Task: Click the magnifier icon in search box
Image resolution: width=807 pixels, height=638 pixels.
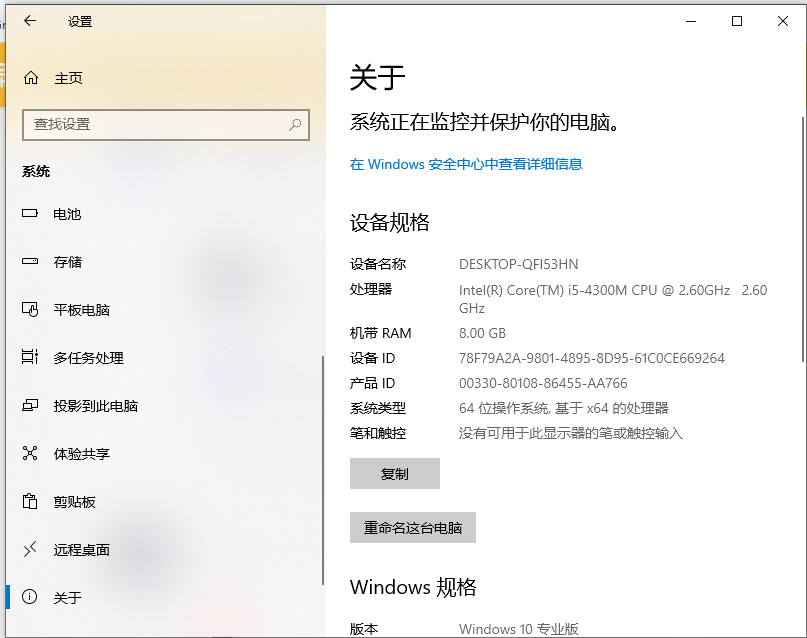Action: [295, 124]
